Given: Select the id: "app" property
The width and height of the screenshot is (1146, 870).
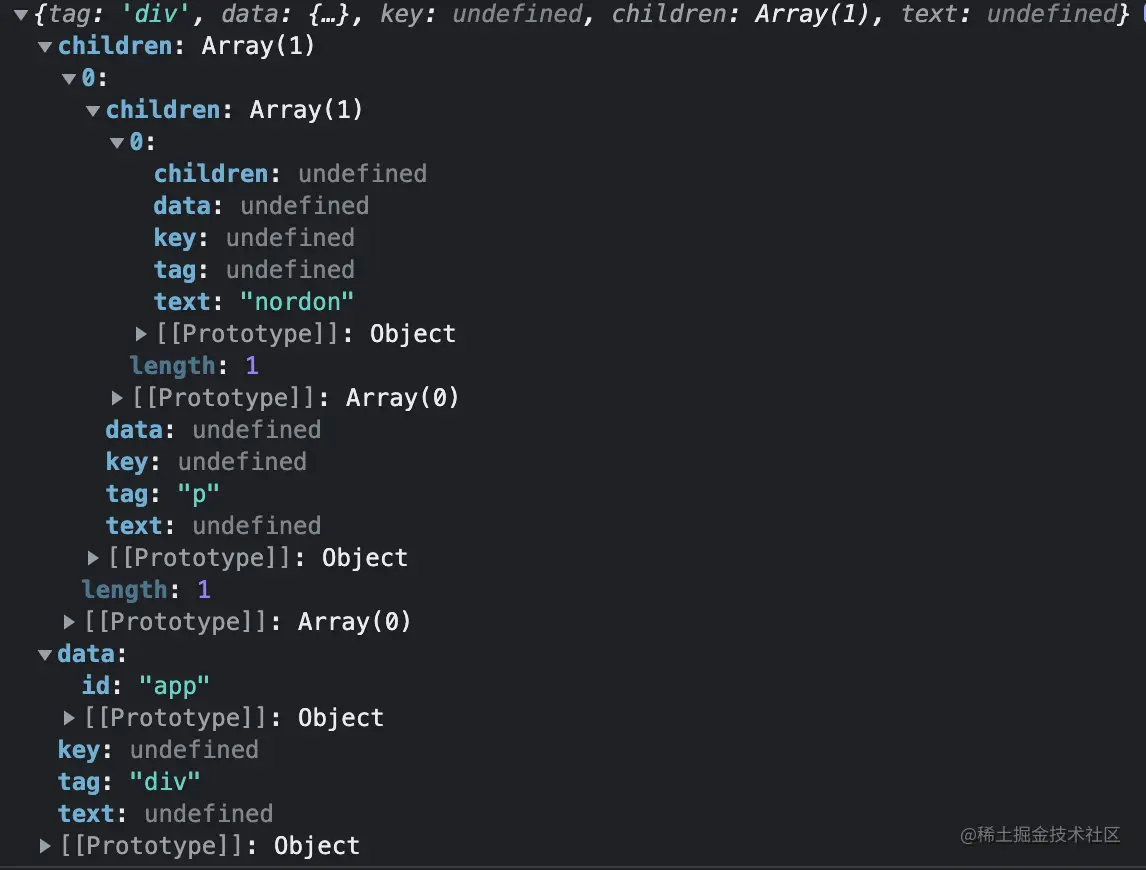Looking at the screenshot, I should [x=146, y=686].
